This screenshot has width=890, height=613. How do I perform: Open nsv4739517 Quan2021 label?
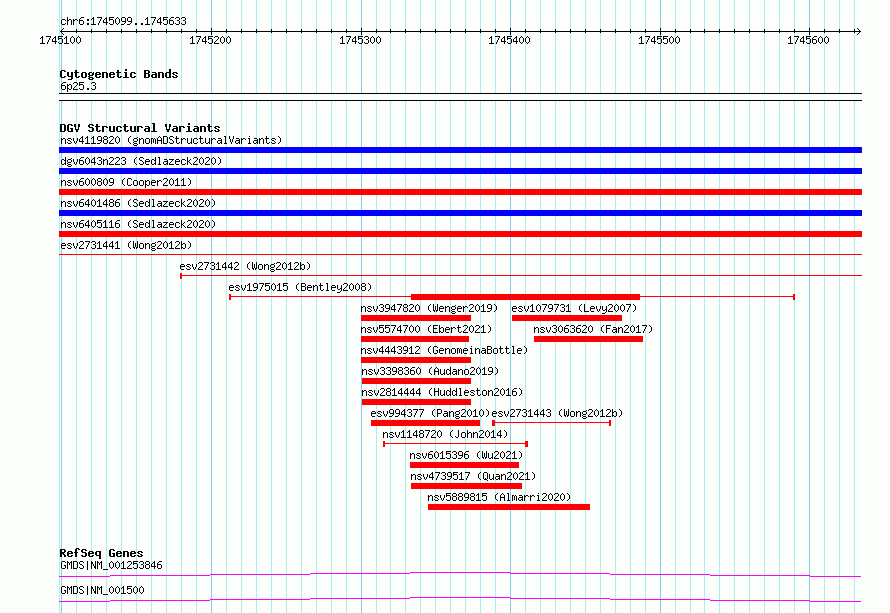[x=473, y=476]
